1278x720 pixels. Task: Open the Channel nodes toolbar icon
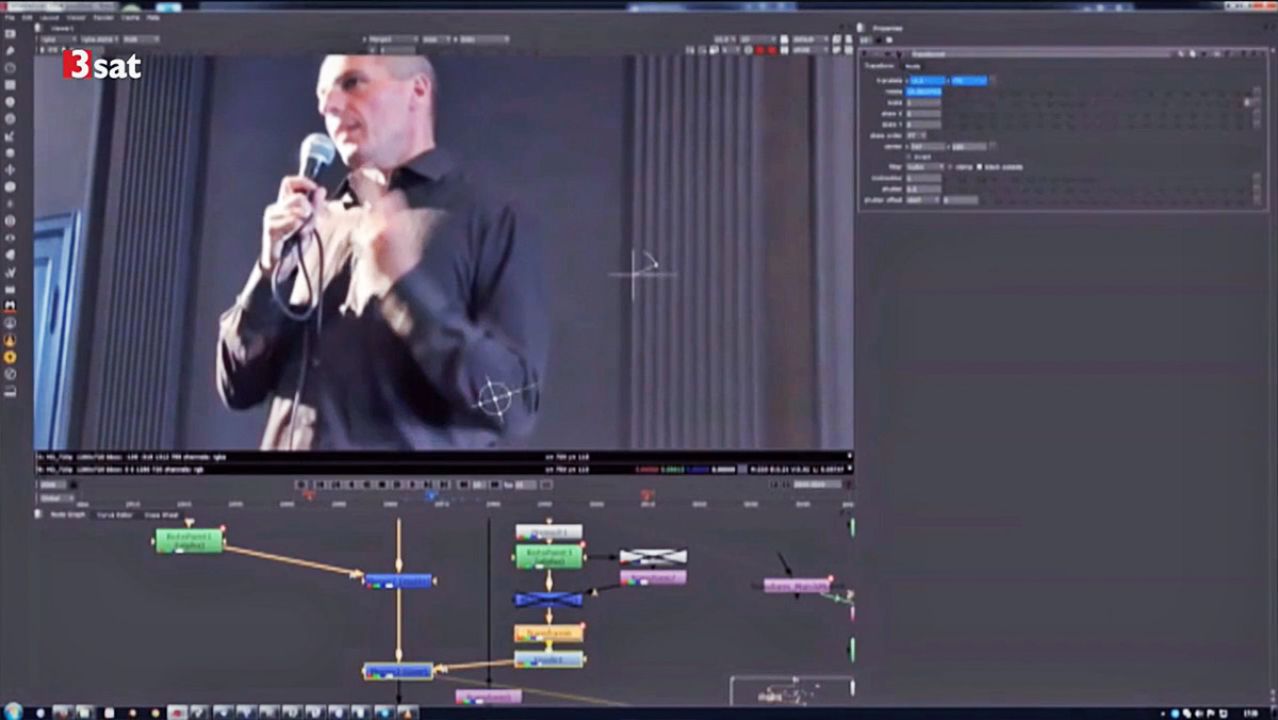click(x=10, y=84)
